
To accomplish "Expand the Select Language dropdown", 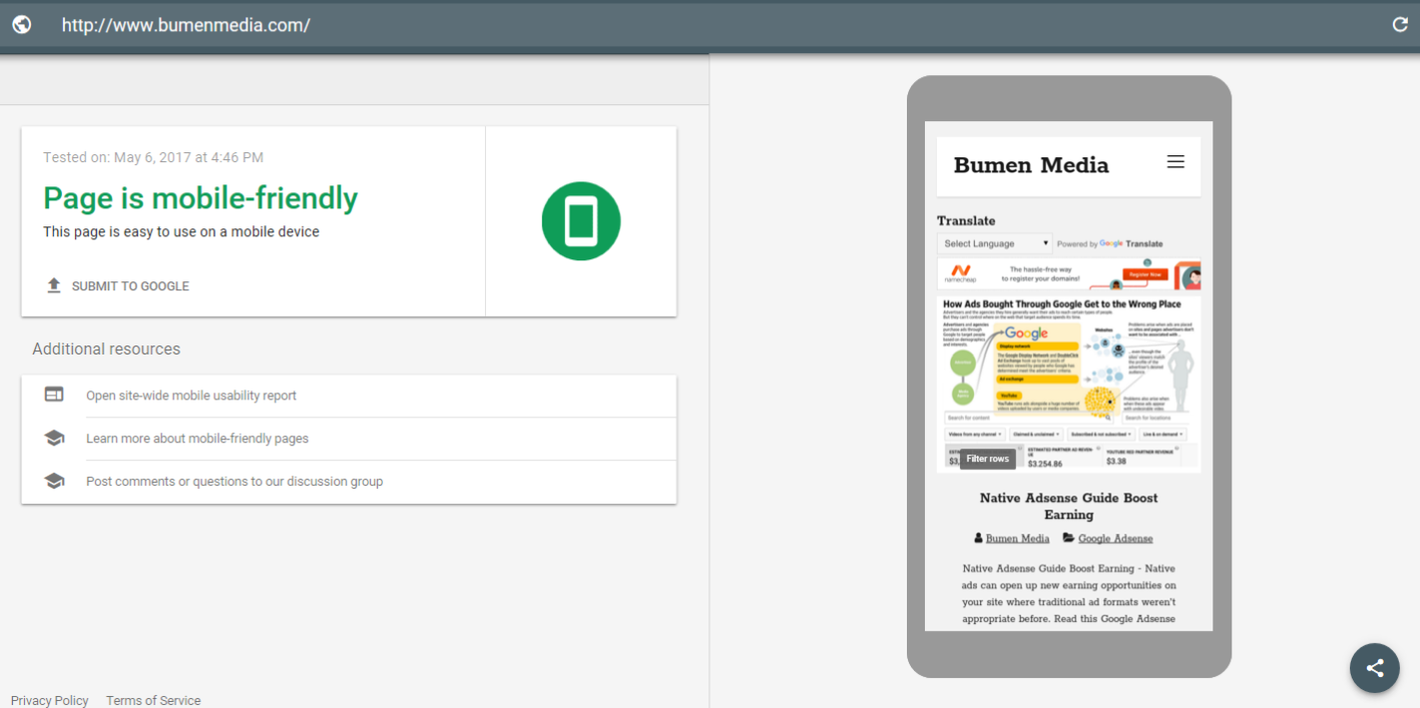I will point(995,243).
